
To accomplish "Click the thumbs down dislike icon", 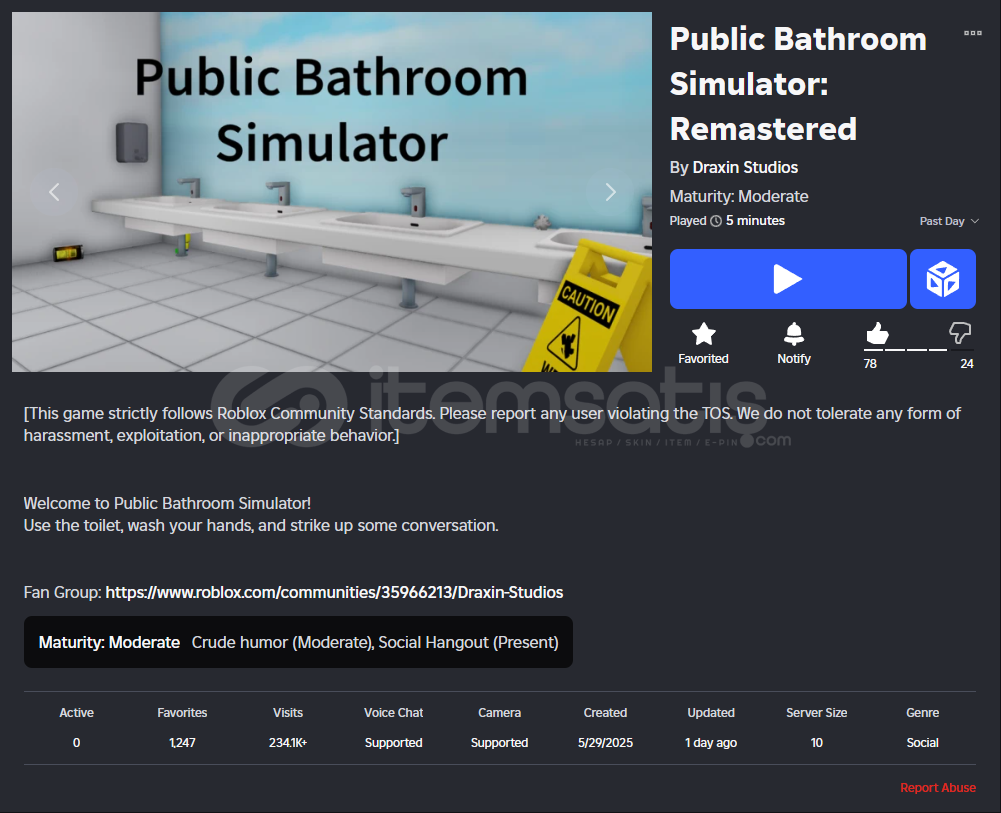I will click(x=960, y=333).
